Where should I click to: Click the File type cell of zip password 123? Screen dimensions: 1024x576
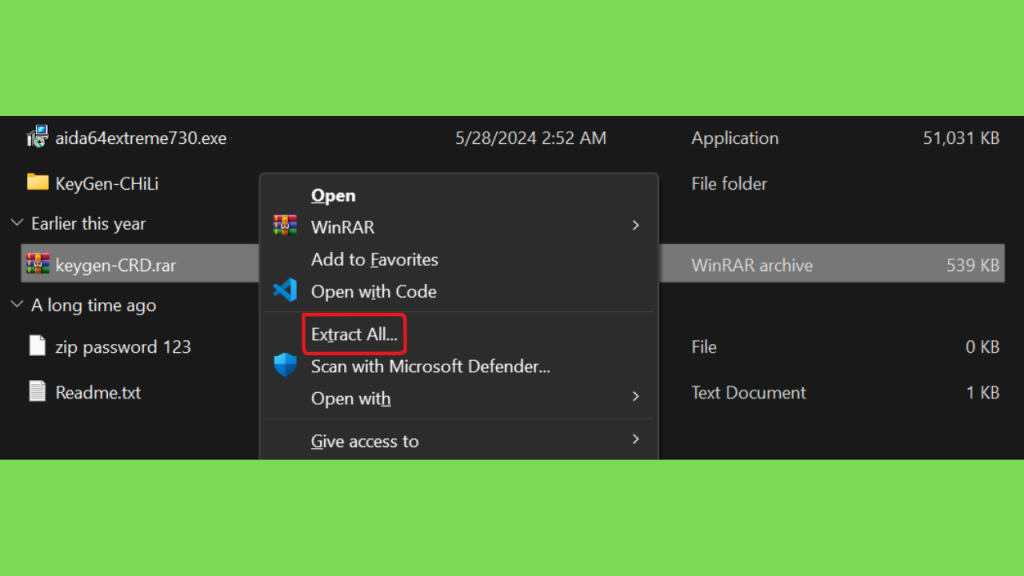[x=704, y=347]
